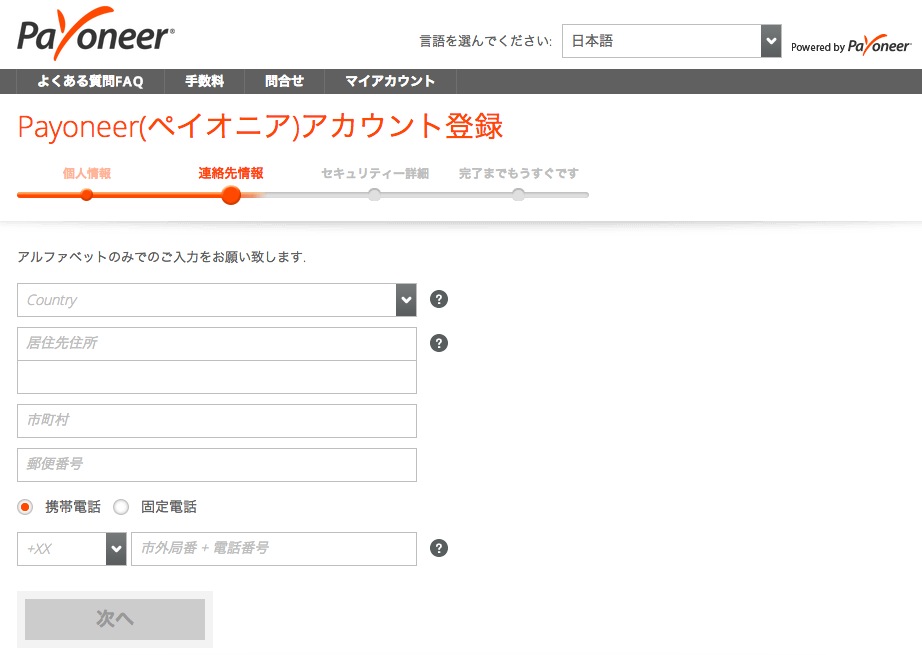Focus the 郵便番号 postal code field
Viewport: 922px width, 655px height.
[217, 465]
